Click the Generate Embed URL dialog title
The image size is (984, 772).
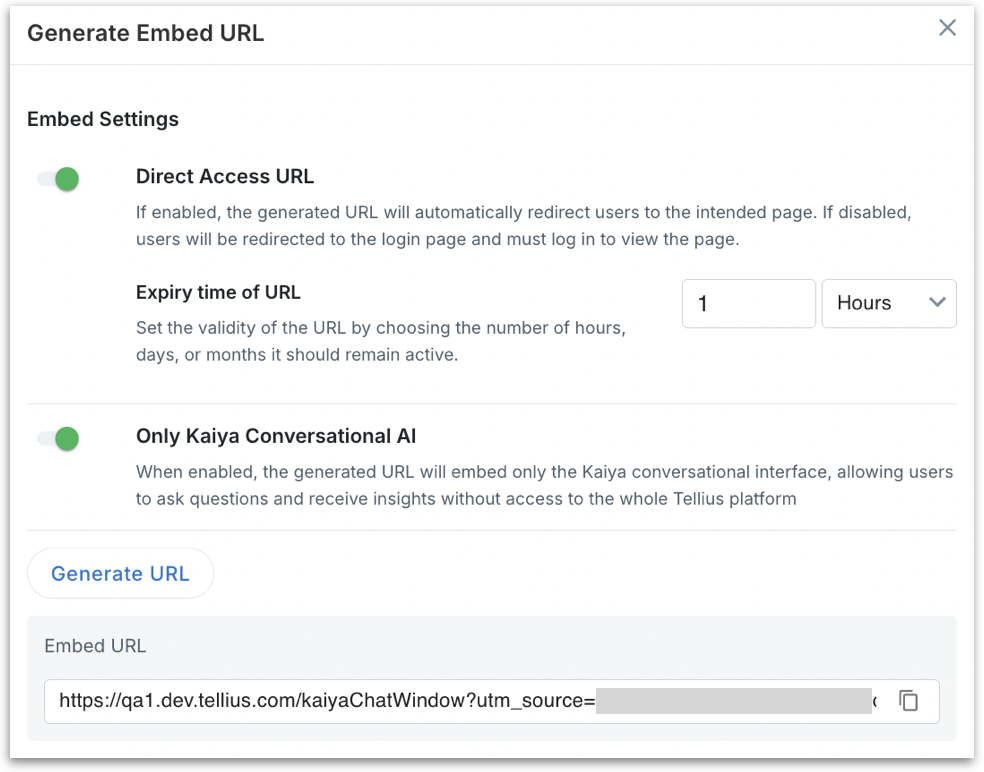(145, 33)
